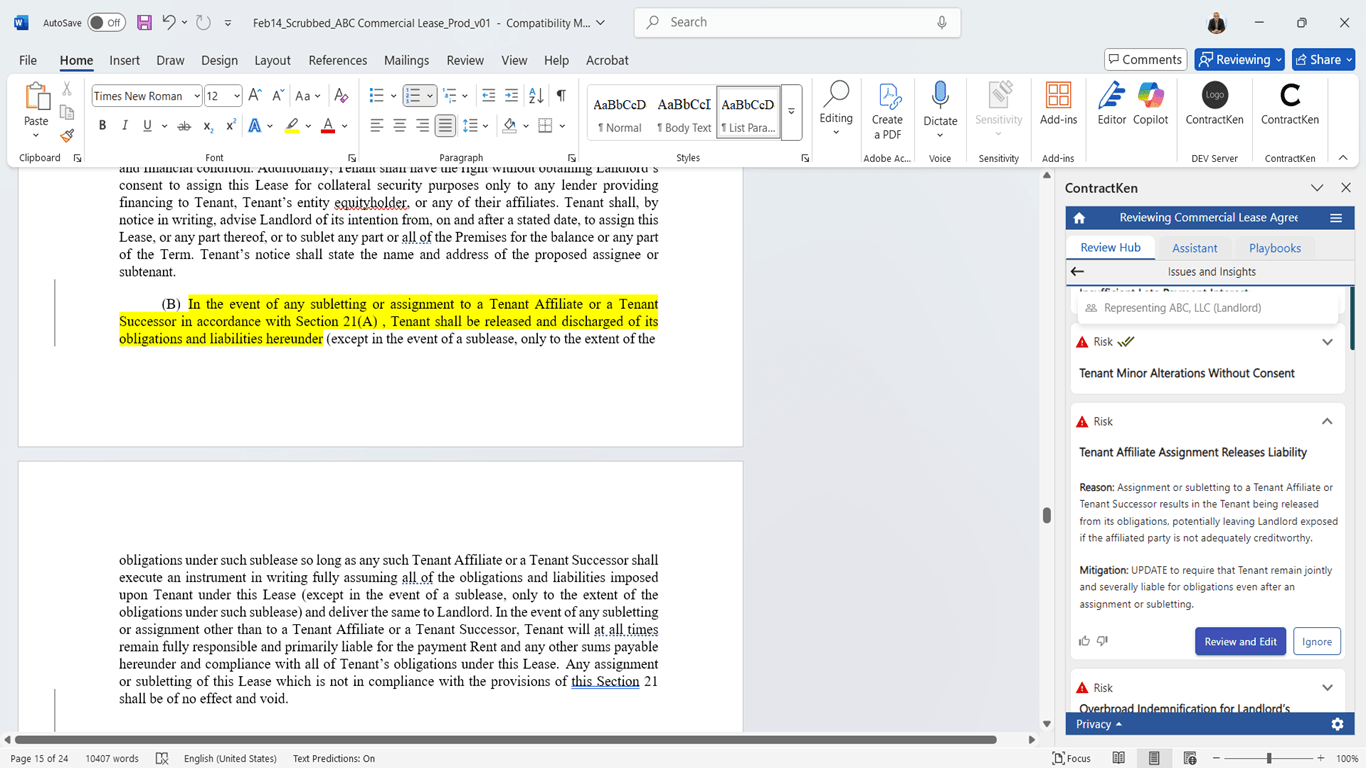This screenshot has width=1366, height=768.
Task: Expand Overbroad Indemnification risk card
Action: tap(1327, 688)
